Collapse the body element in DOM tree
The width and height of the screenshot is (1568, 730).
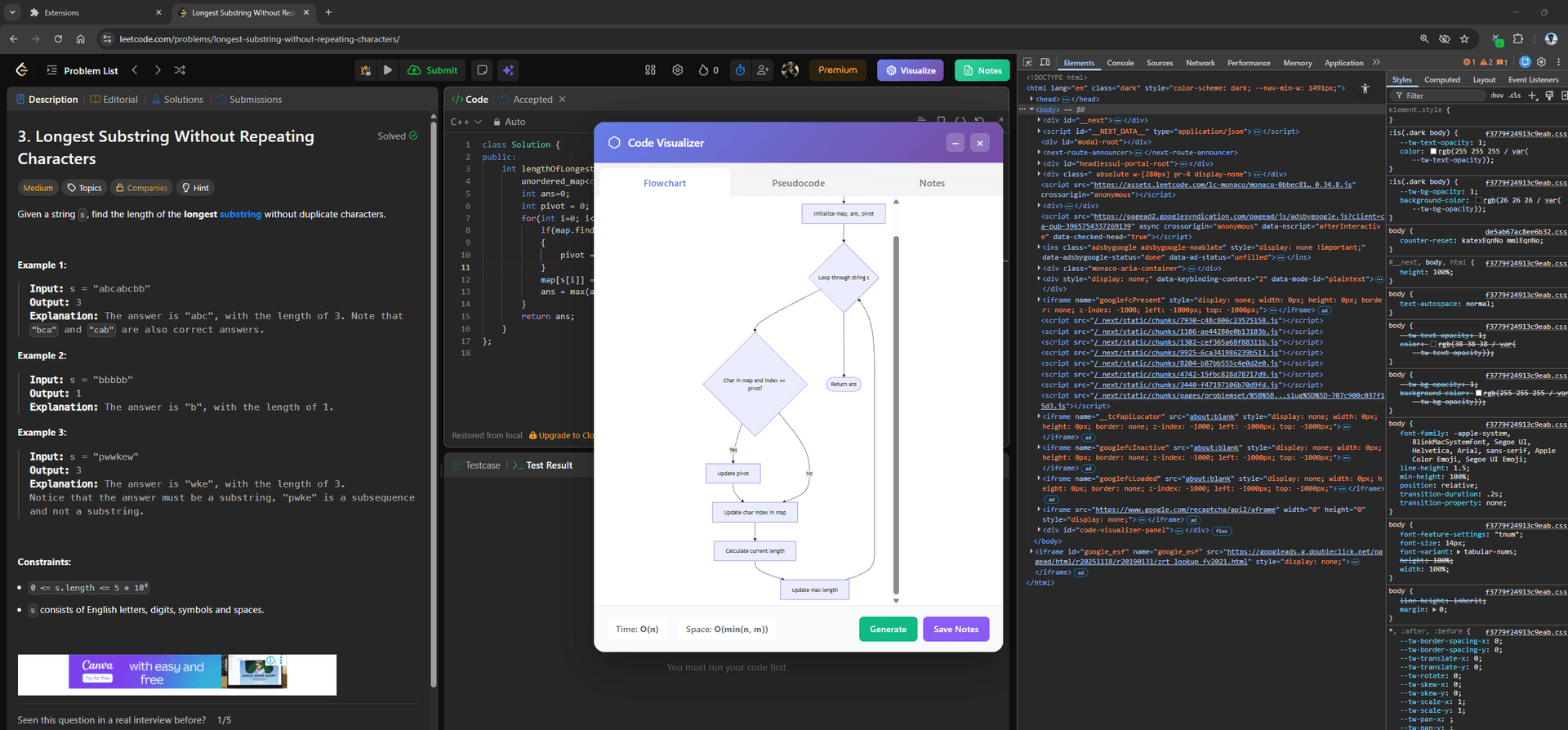point(1032,109)
